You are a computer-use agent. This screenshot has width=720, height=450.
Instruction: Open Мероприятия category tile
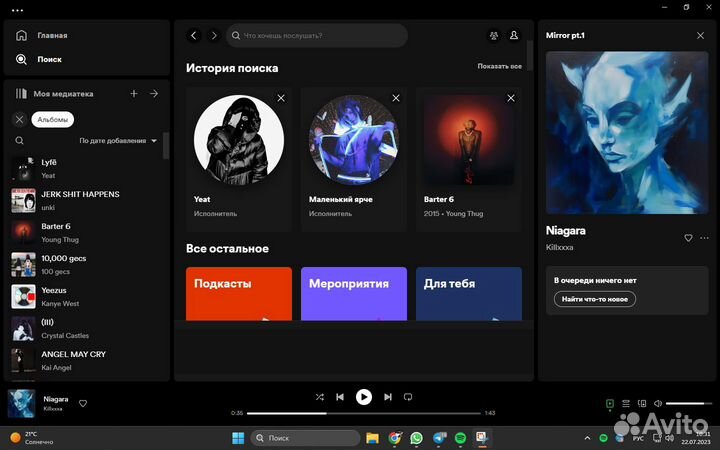click(x=354, y=294)
